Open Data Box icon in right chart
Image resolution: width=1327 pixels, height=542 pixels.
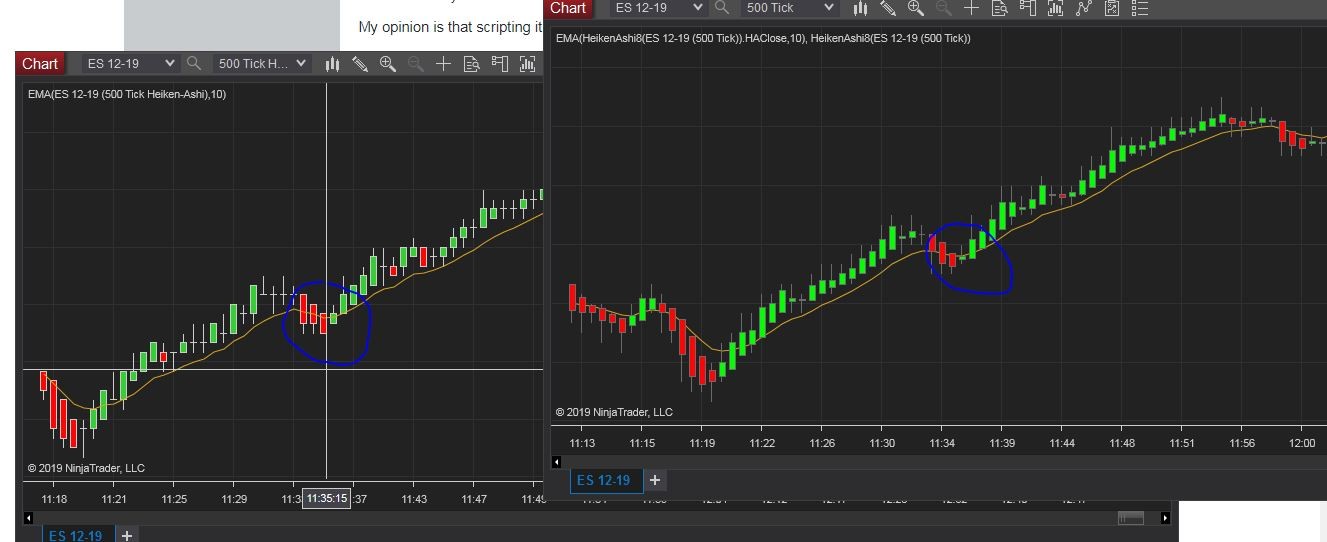click(x=999, y=8)
